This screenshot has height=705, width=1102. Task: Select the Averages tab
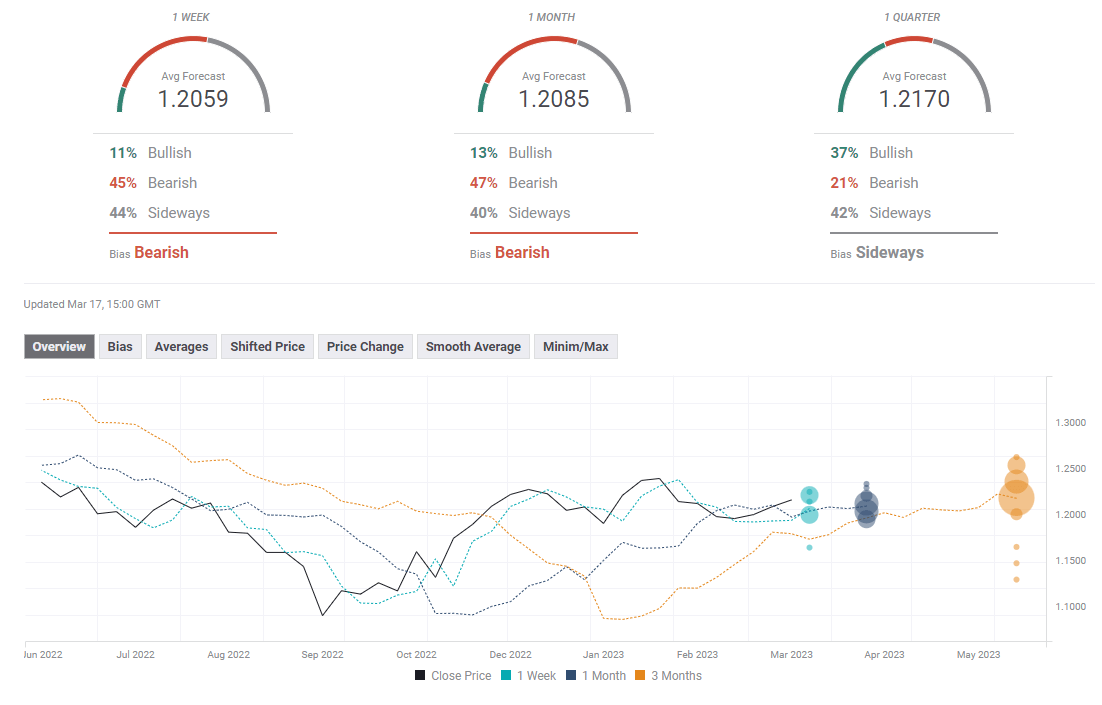click(x=181, y=347)
